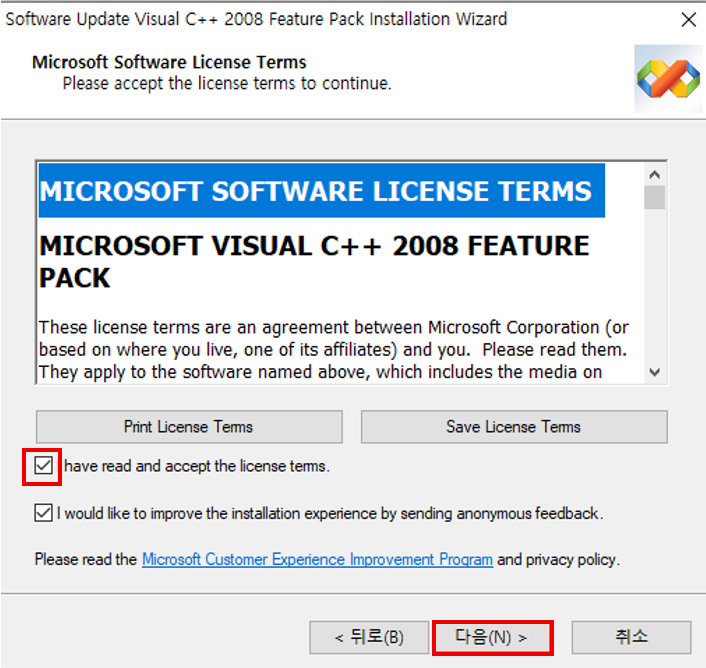706x668 pixels.
Task: Click the MICROSOFT VISUAL C++ 2008 FEATURE PACK heading
Action: (x=314, y=261)
